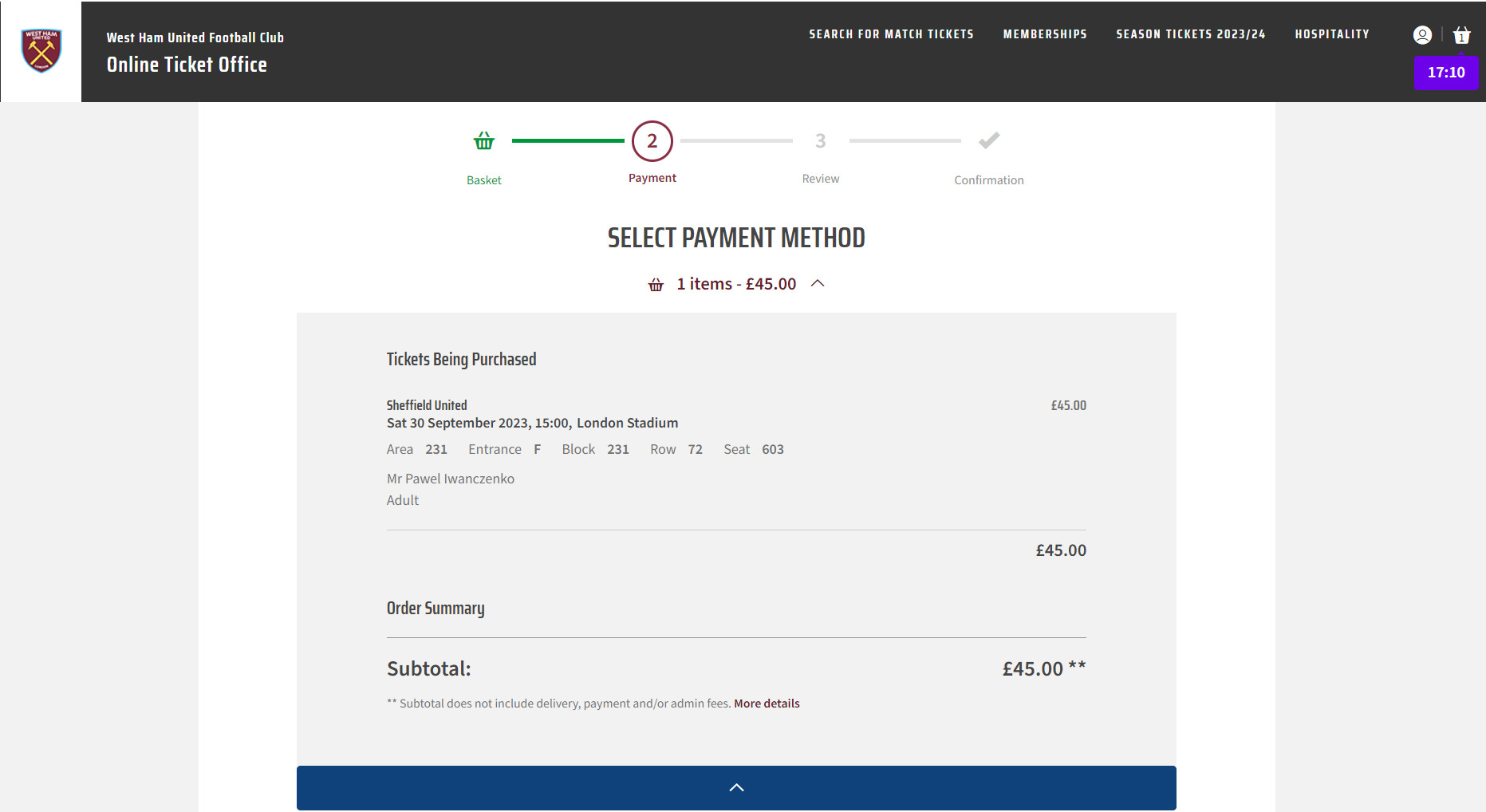Open the More details link
The image size is (1486, 812).
[x=767, y=704]
